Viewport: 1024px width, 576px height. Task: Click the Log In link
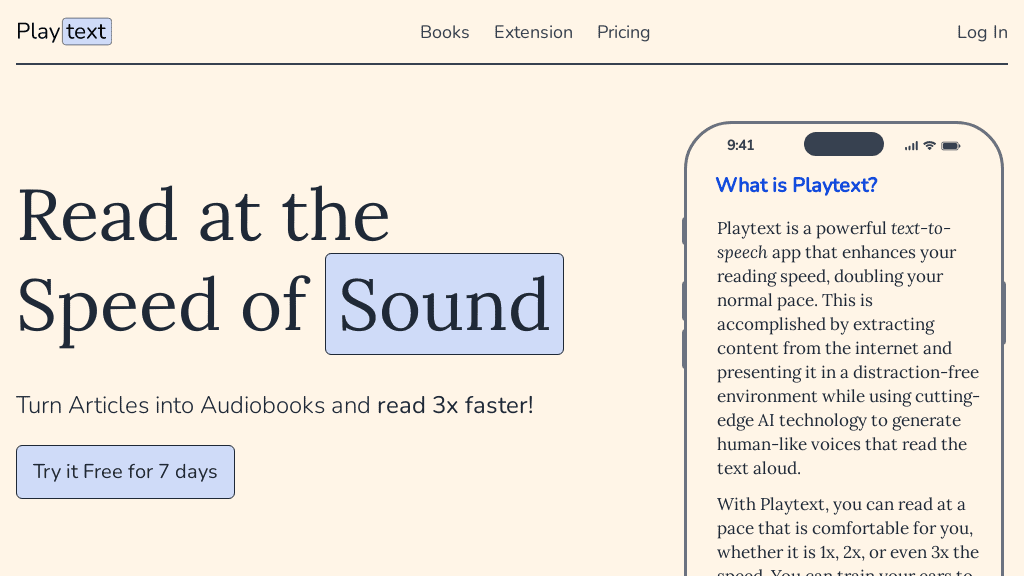[982, 32]
